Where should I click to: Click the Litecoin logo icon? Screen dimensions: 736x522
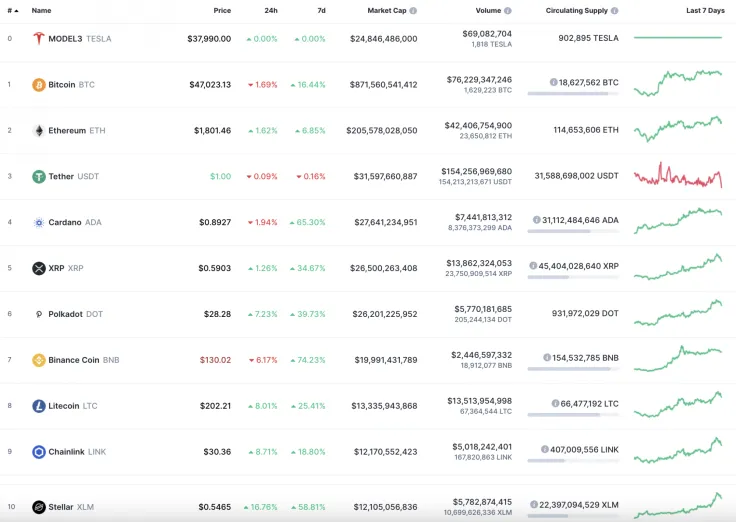(x=38, y=406)
